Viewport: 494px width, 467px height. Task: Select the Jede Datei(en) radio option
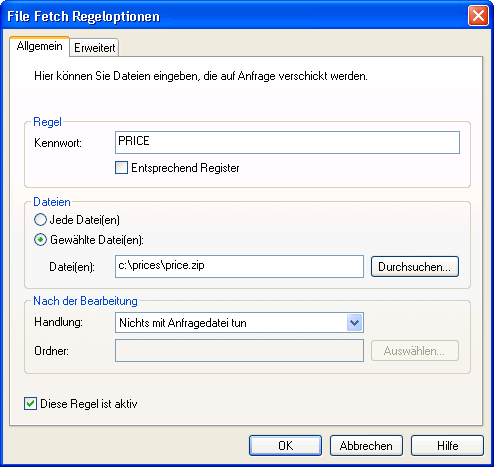(40, 220)
